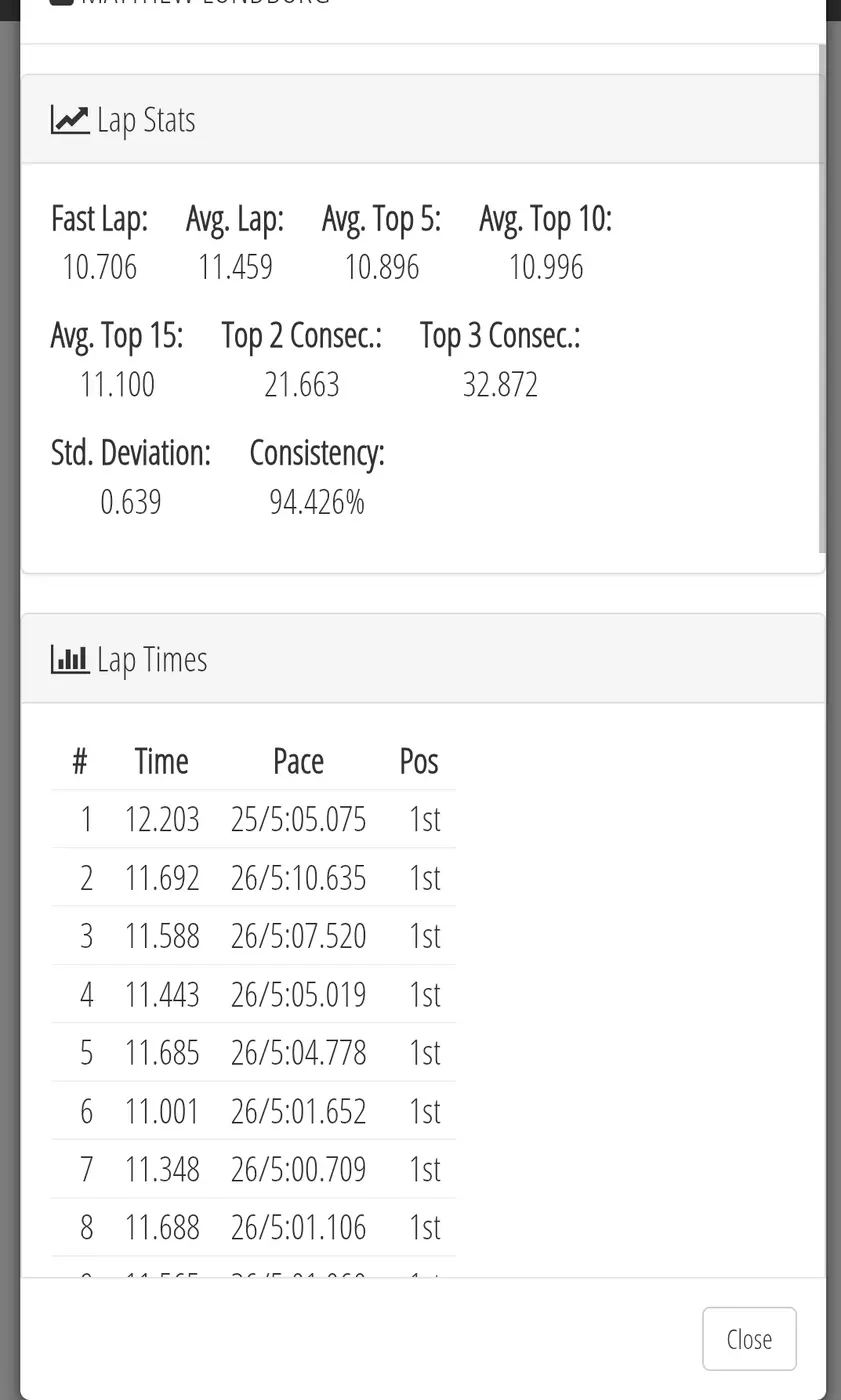Click the Fast Lap value 10.706

(x=99, y=267)
